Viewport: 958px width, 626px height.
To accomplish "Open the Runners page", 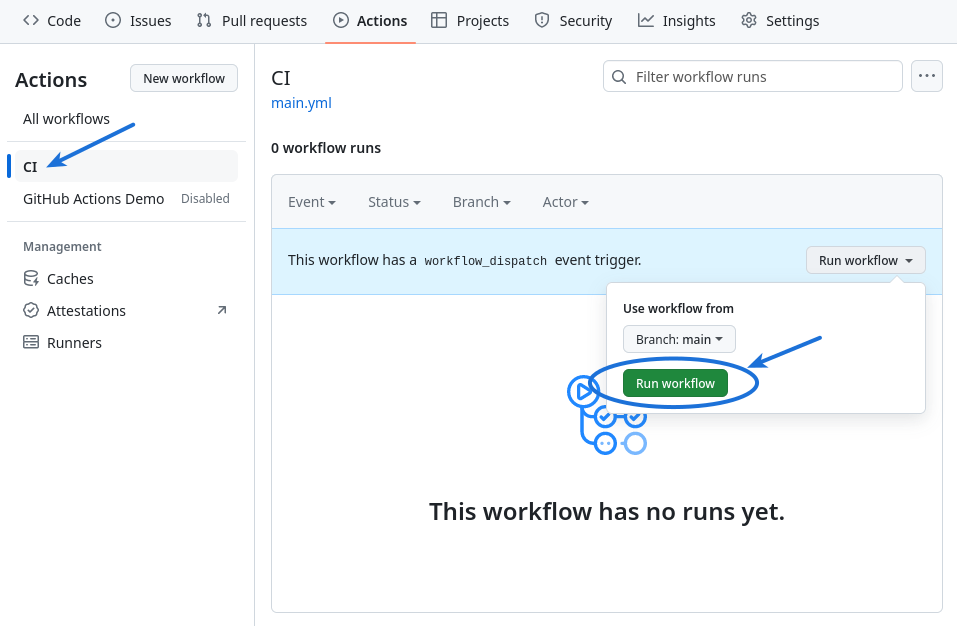I will pos(74,343).
